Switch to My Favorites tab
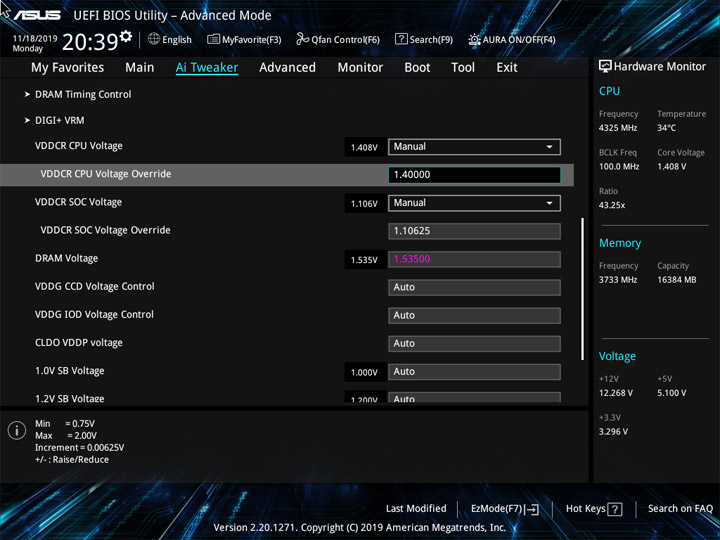The image size is (720, 540). click(68, 68)
